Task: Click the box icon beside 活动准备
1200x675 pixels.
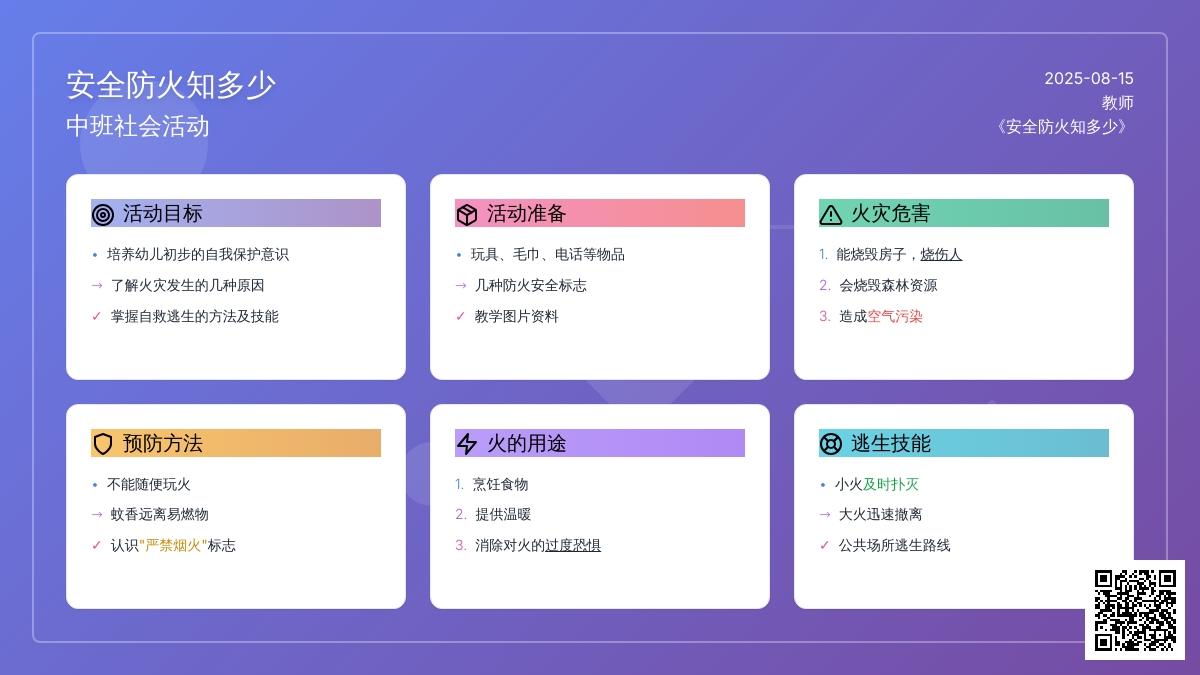Action: coord(467,214)
